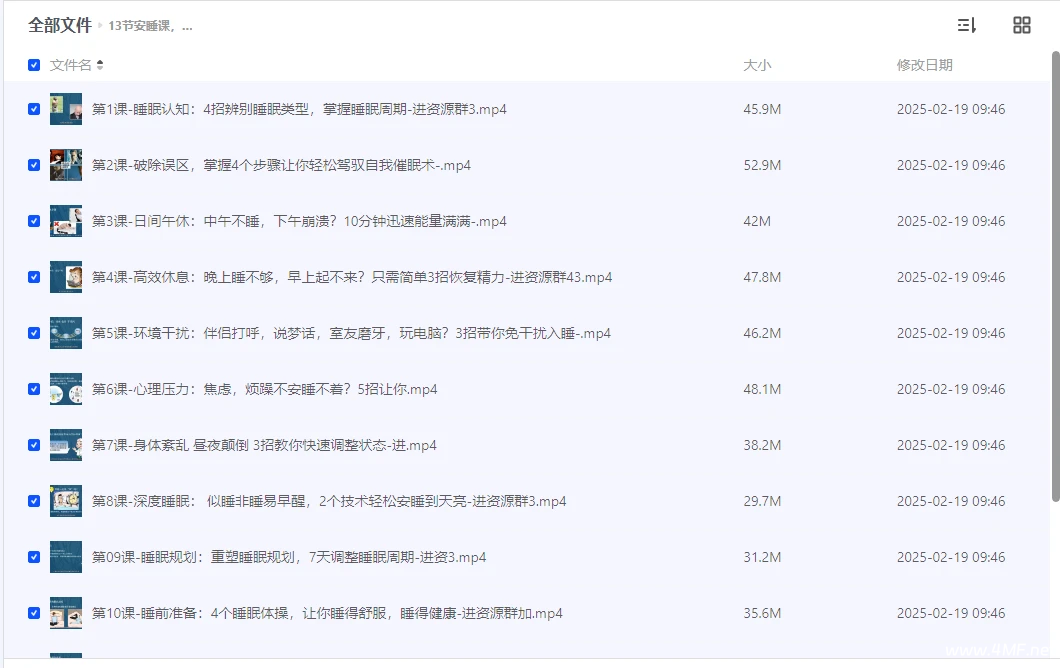The height and width of the screenshot is (668, 1060).
Task: Sort by 文件名 using the arrow
Action: click(x=100, y=65)
